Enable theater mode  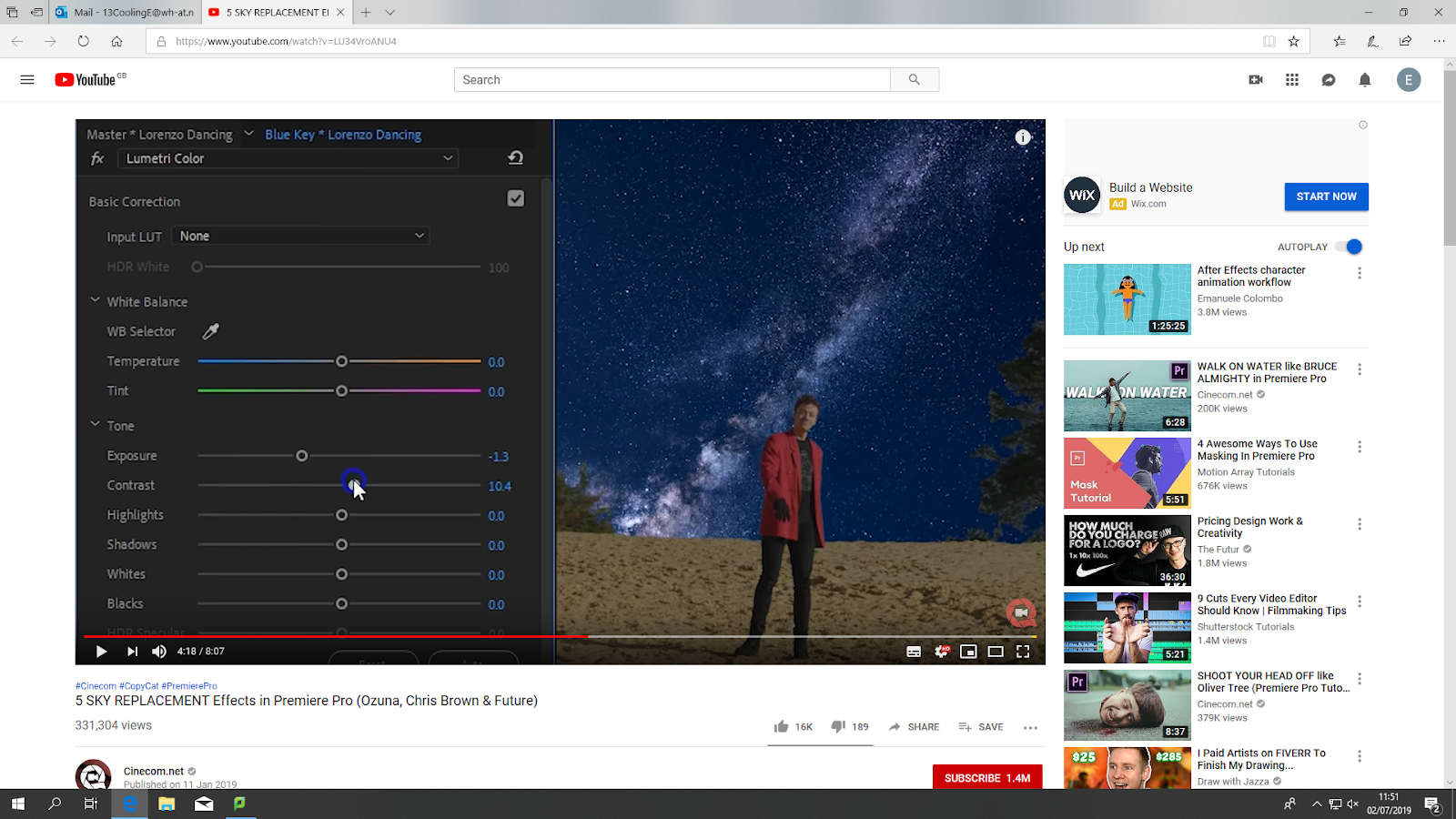click(x=996, y=652)
